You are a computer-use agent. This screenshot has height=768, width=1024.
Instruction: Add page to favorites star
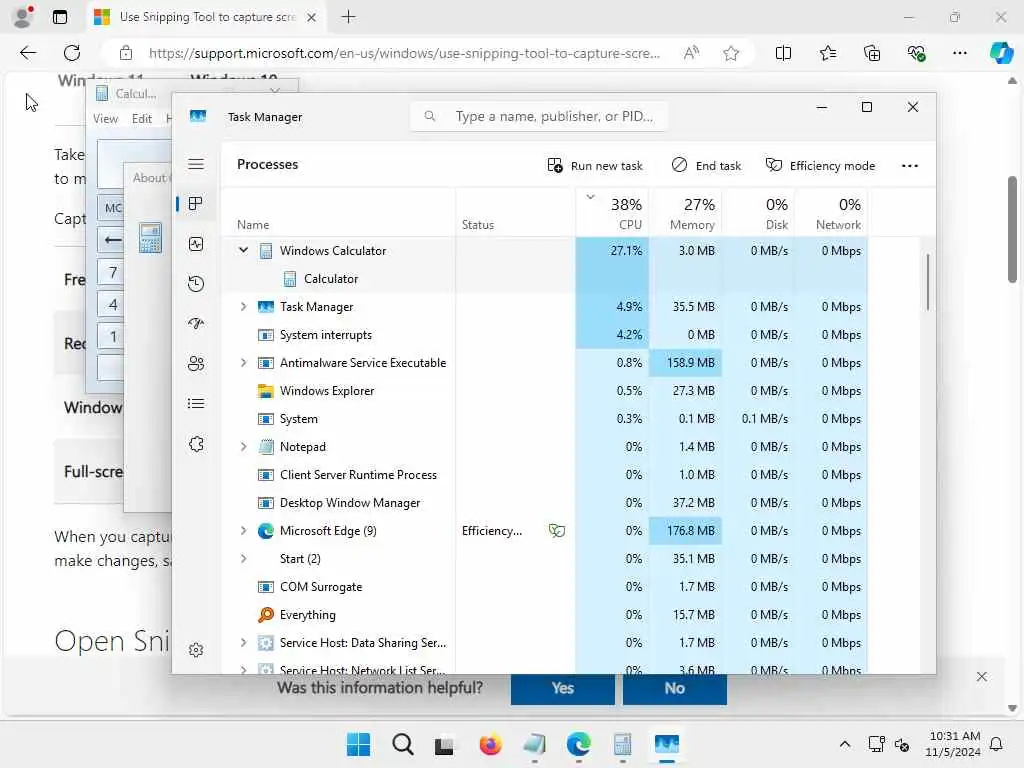[x=731, y=53]
